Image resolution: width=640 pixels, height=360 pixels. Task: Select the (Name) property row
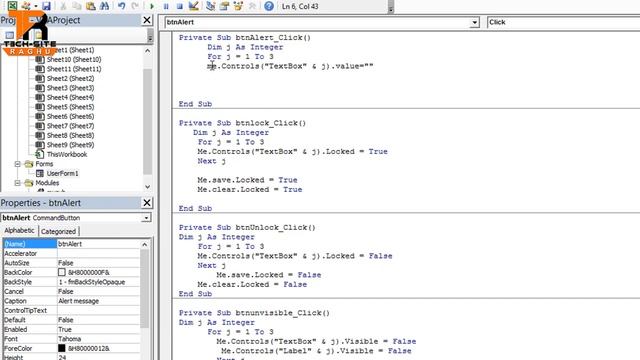click(71, 244)
